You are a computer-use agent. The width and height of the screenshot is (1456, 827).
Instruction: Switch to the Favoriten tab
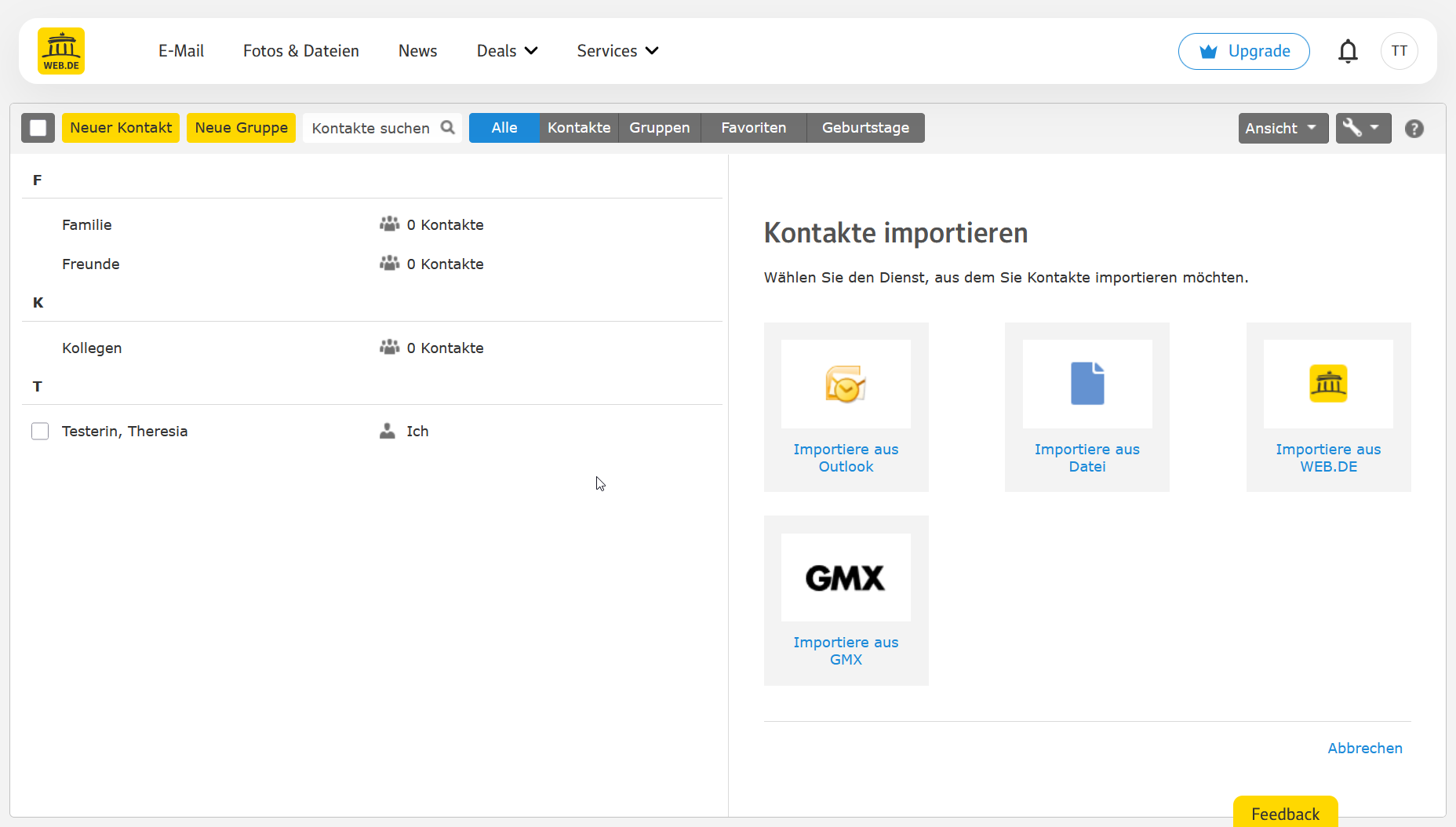coord(753,128)
